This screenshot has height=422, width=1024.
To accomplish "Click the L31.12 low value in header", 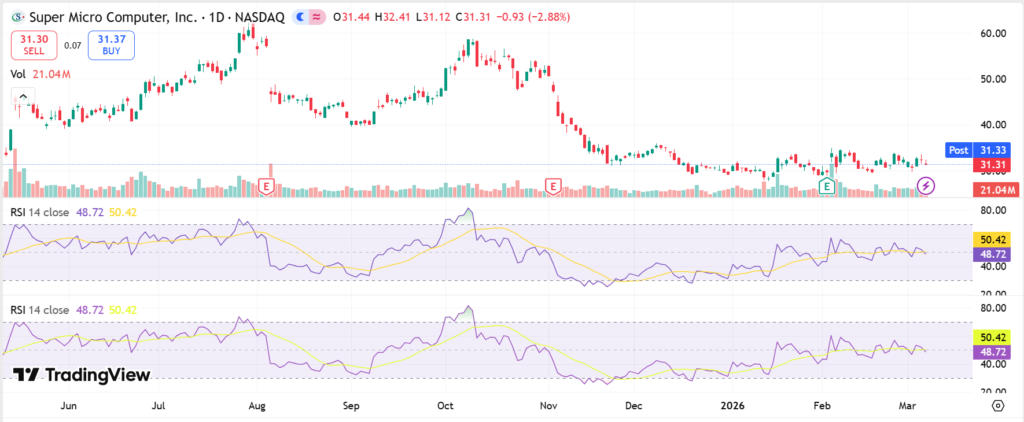I will tap(433, 18).
